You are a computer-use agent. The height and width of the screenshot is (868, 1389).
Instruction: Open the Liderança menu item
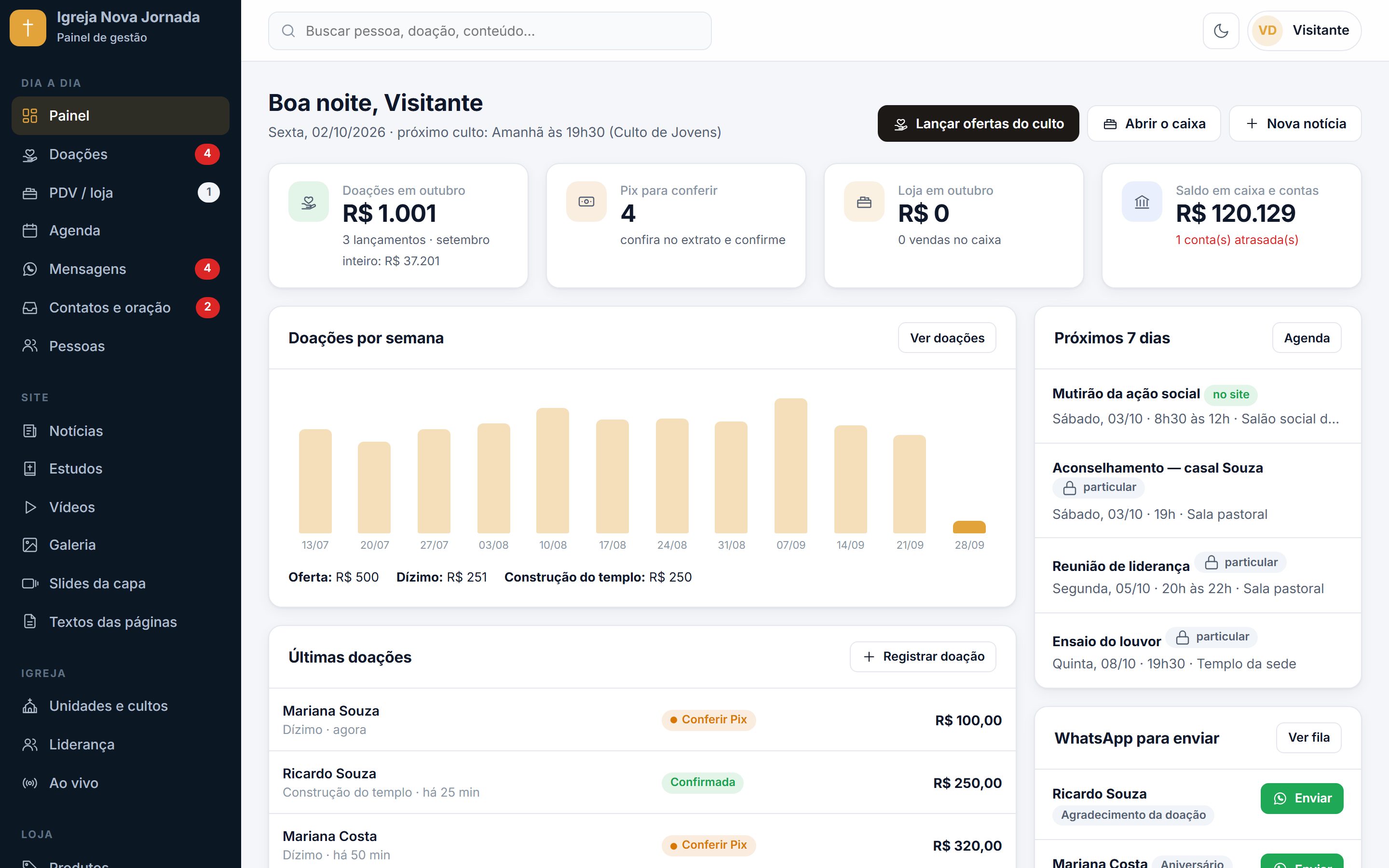(120, 744)
